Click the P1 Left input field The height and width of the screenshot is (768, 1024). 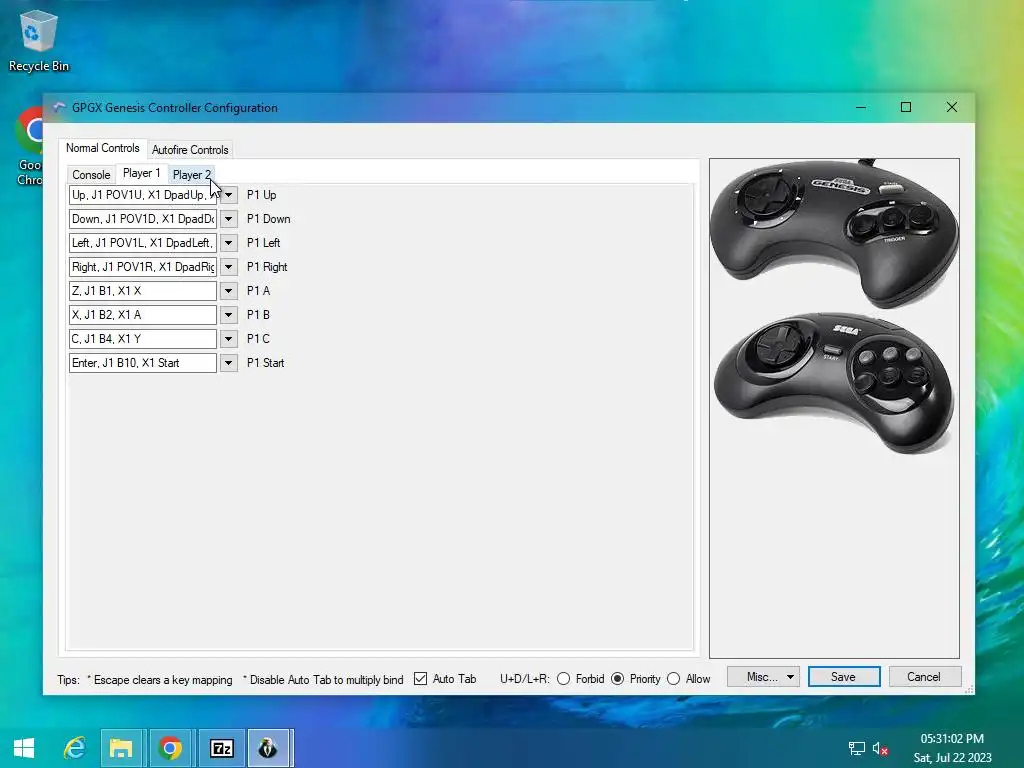point(143,243)
